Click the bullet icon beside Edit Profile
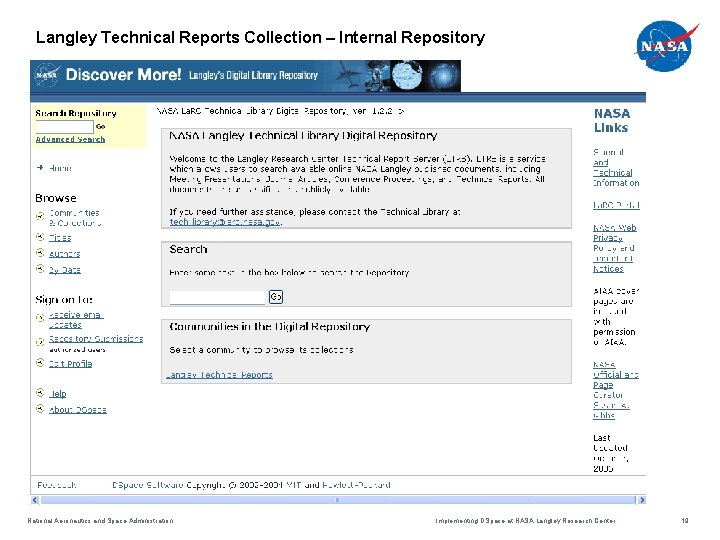The height and width of the screenshot is (540, 720). tap(40, 363)
